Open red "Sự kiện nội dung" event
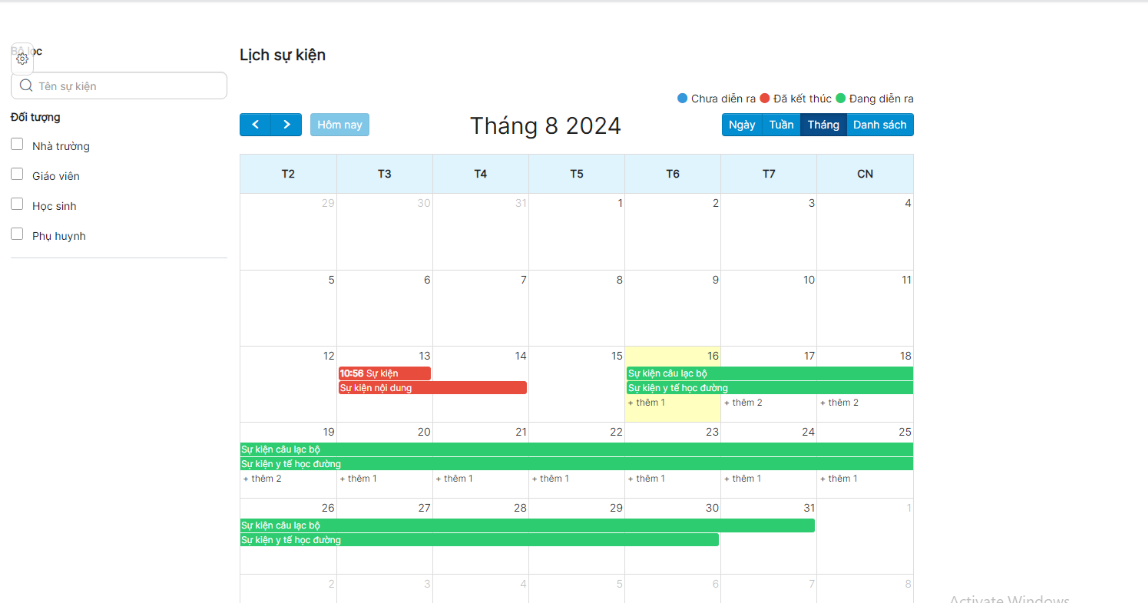This screenshot has width=1148, height=603. tap(432, 388)
